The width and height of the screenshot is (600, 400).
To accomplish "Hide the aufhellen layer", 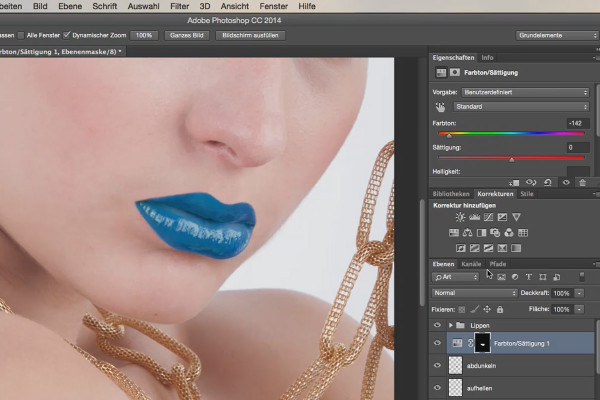I will [x=437, y=388].
